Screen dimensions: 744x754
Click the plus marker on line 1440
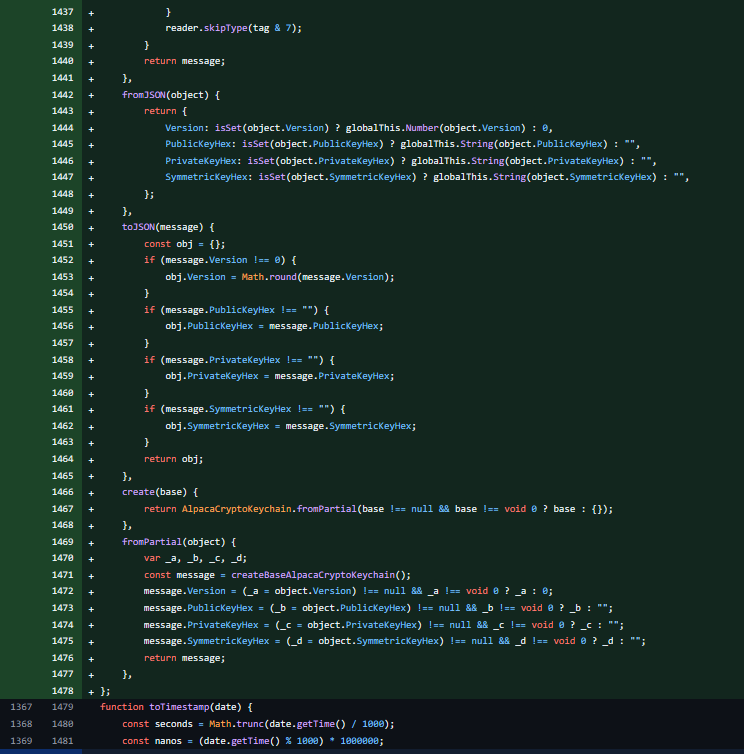coord(91,62)
